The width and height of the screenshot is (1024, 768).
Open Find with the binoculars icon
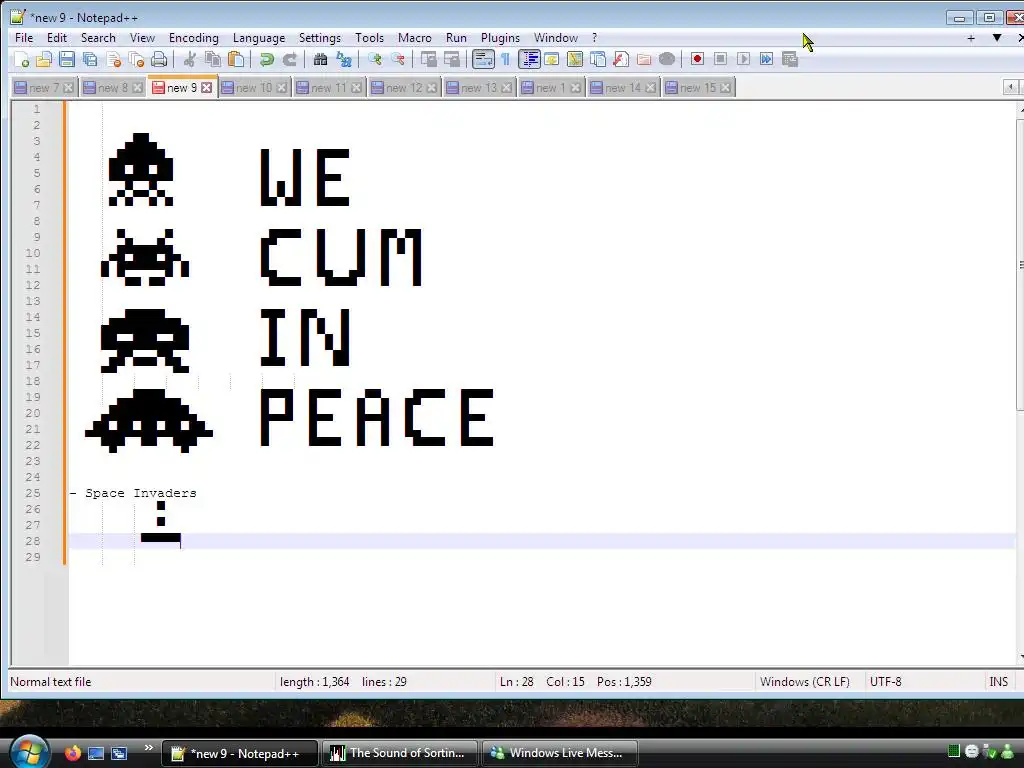tap(320, 59)
